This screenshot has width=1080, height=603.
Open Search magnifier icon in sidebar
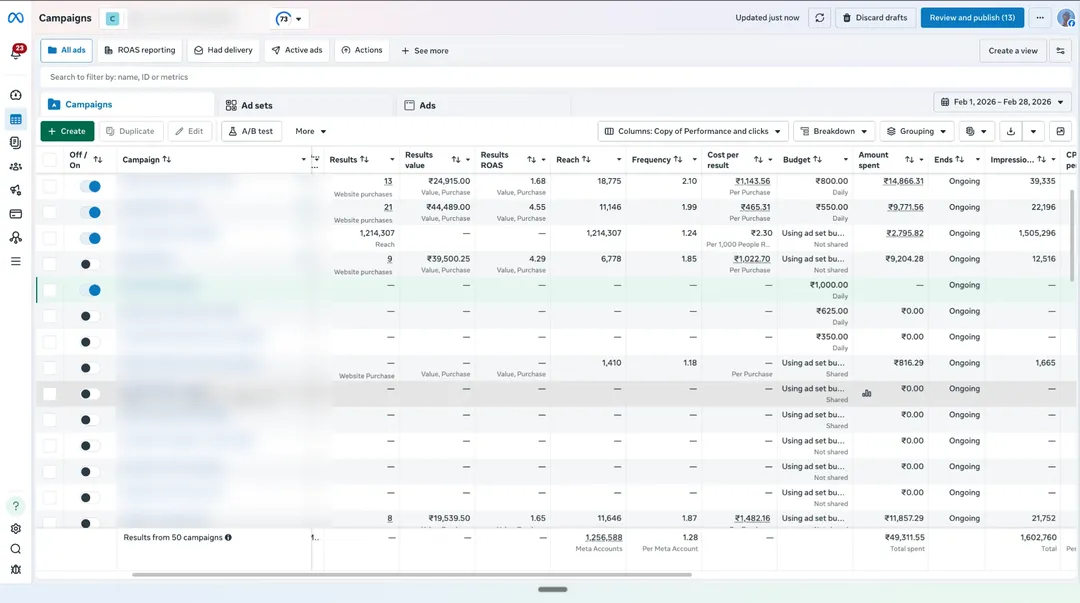[x=16, y=549]
